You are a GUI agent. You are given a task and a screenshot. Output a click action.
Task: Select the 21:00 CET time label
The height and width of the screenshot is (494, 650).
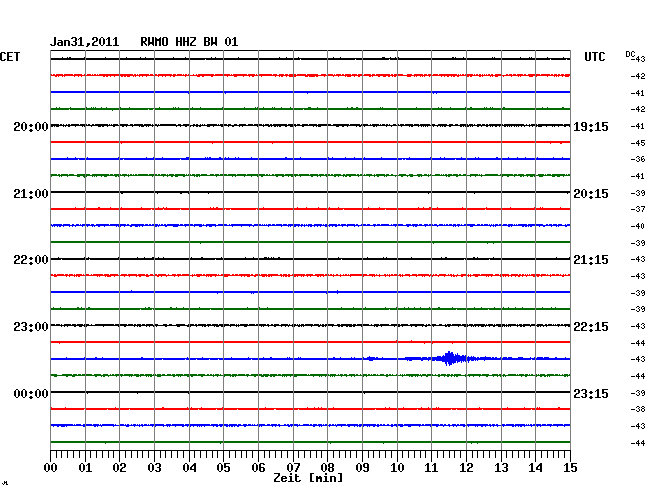tap(31, 194)
